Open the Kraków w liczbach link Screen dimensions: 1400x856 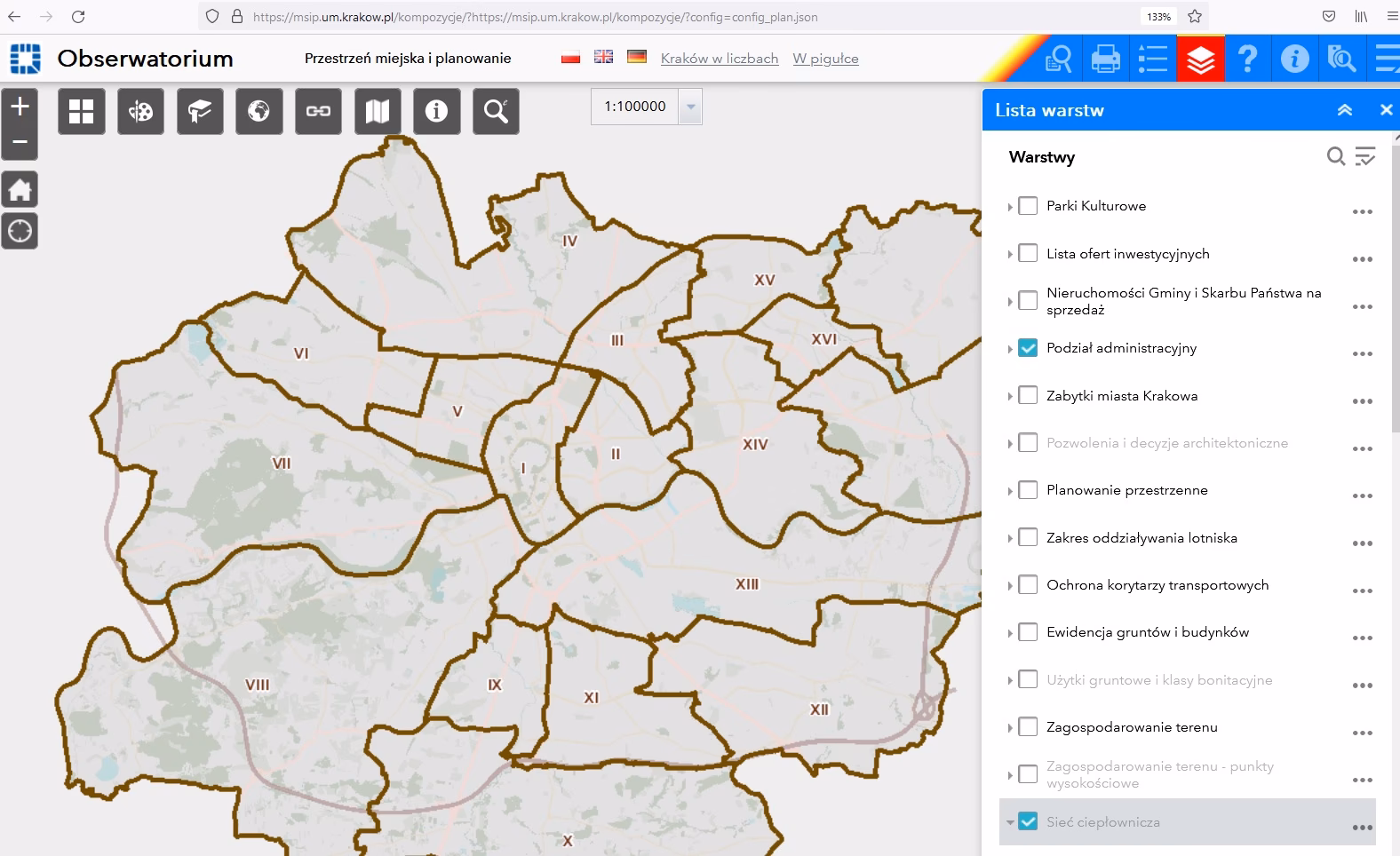[719, 59]
